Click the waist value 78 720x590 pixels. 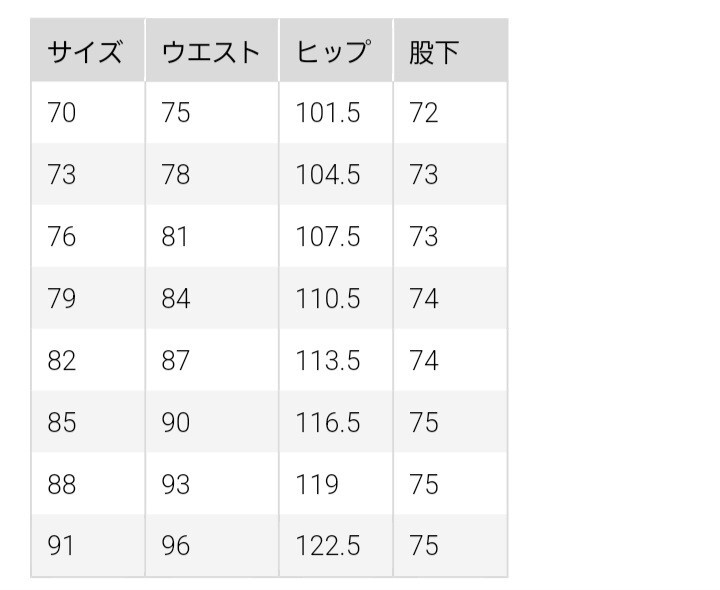tap(175, 175)
